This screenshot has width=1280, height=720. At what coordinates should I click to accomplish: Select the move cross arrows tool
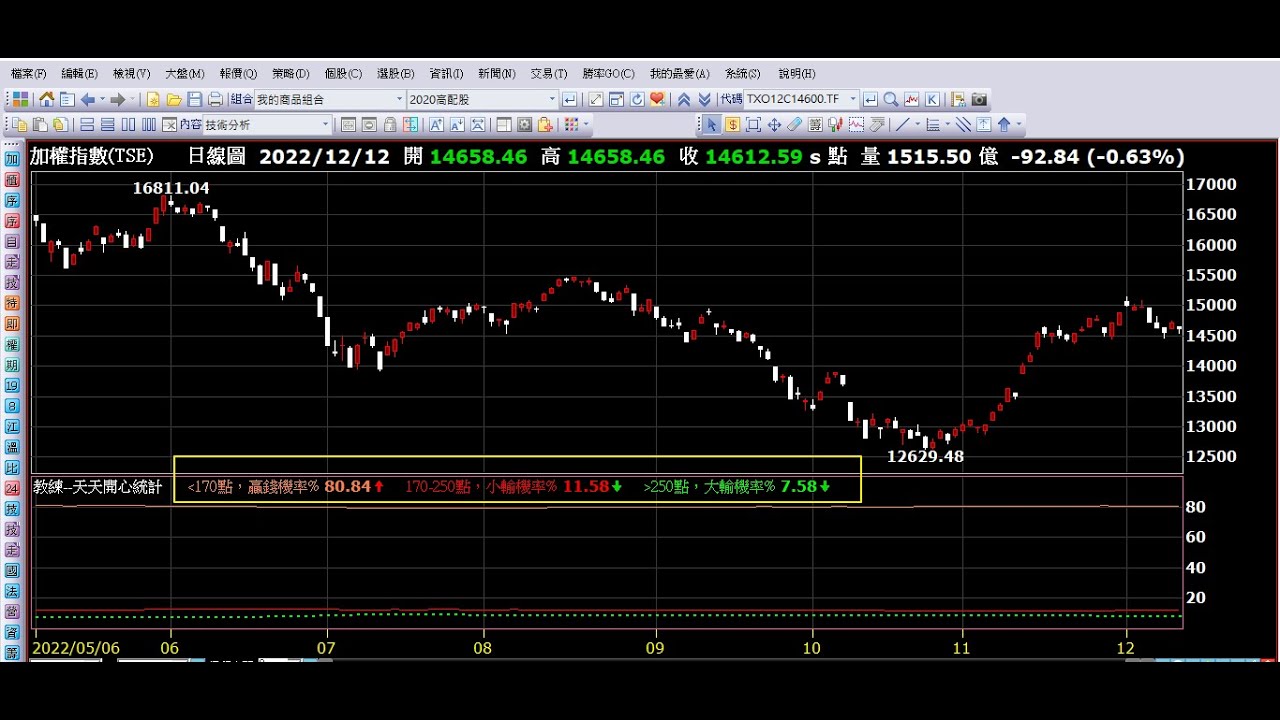[774, 125]
